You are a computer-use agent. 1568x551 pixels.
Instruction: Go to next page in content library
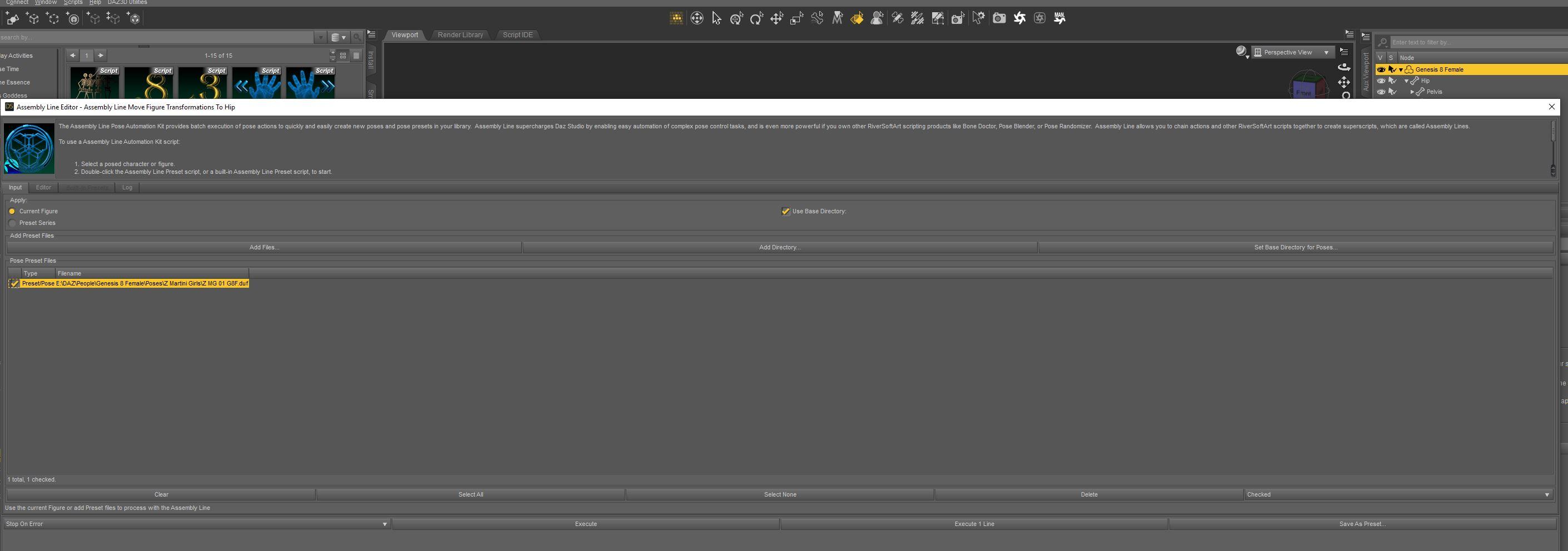(x=101, y=56)
